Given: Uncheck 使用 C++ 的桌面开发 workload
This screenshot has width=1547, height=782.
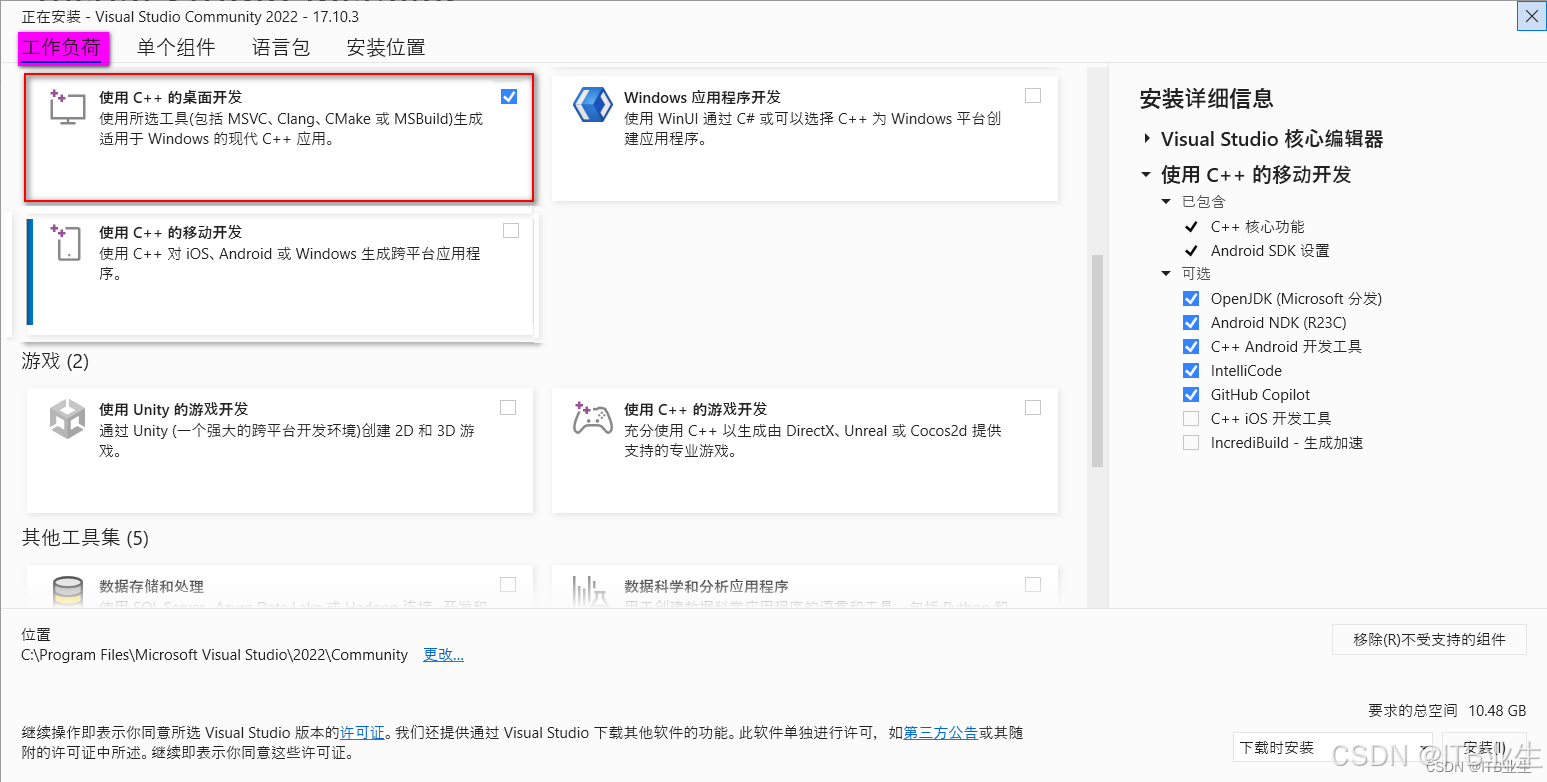Looking at the screenshot, I should pos(509,97).
